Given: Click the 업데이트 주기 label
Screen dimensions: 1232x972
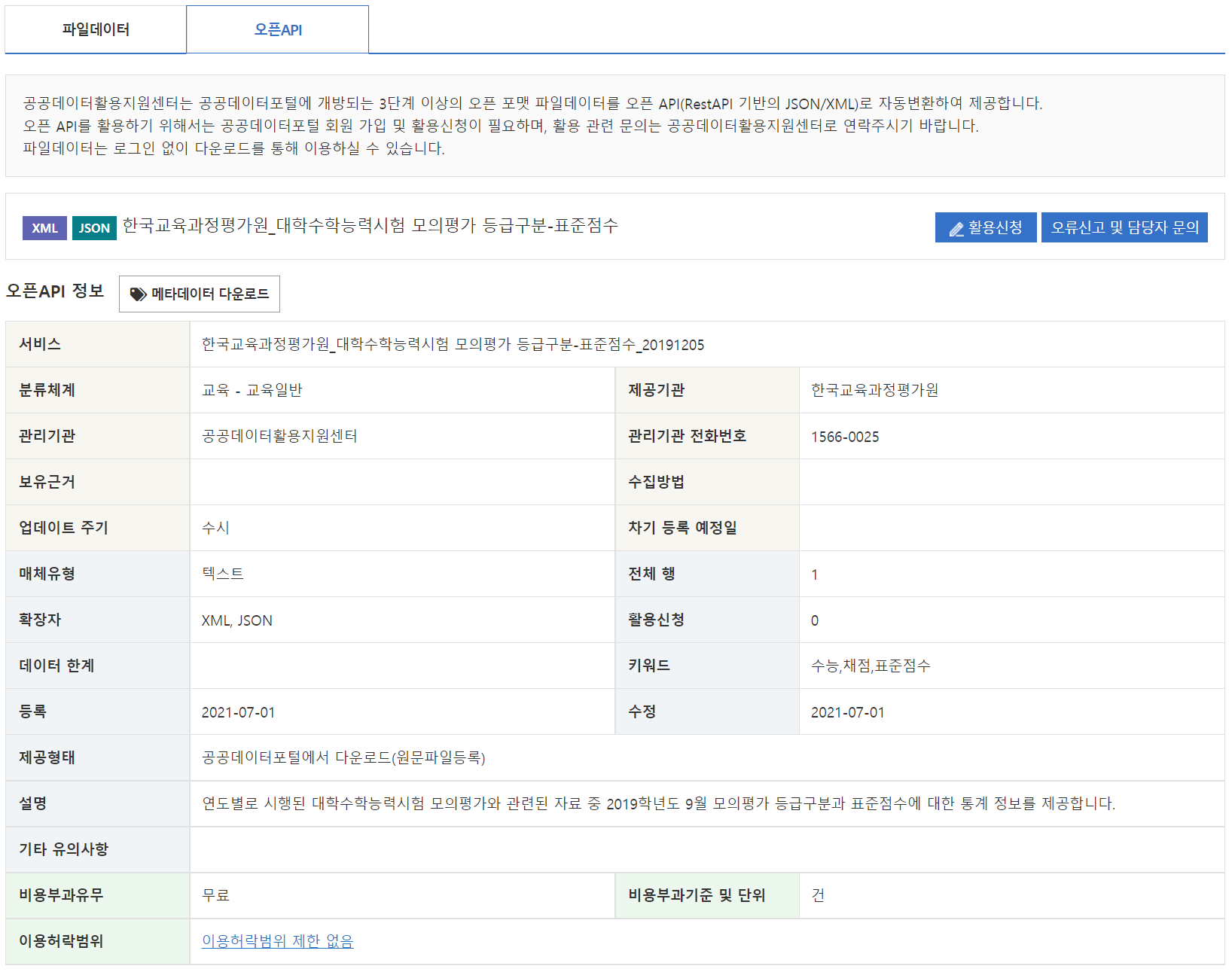Looking at the screenshot, I should (x=63, y=528).
